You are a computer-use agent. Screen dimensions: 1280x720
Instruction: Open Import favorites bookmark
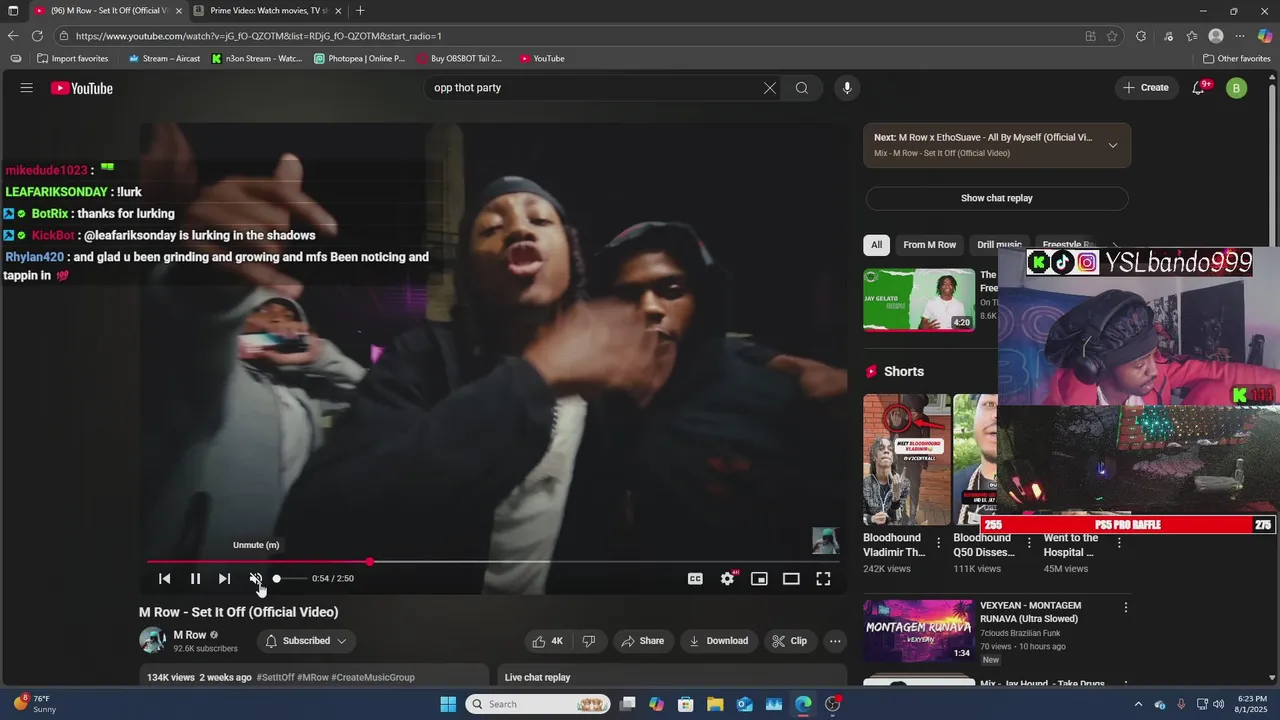point(73,59)
